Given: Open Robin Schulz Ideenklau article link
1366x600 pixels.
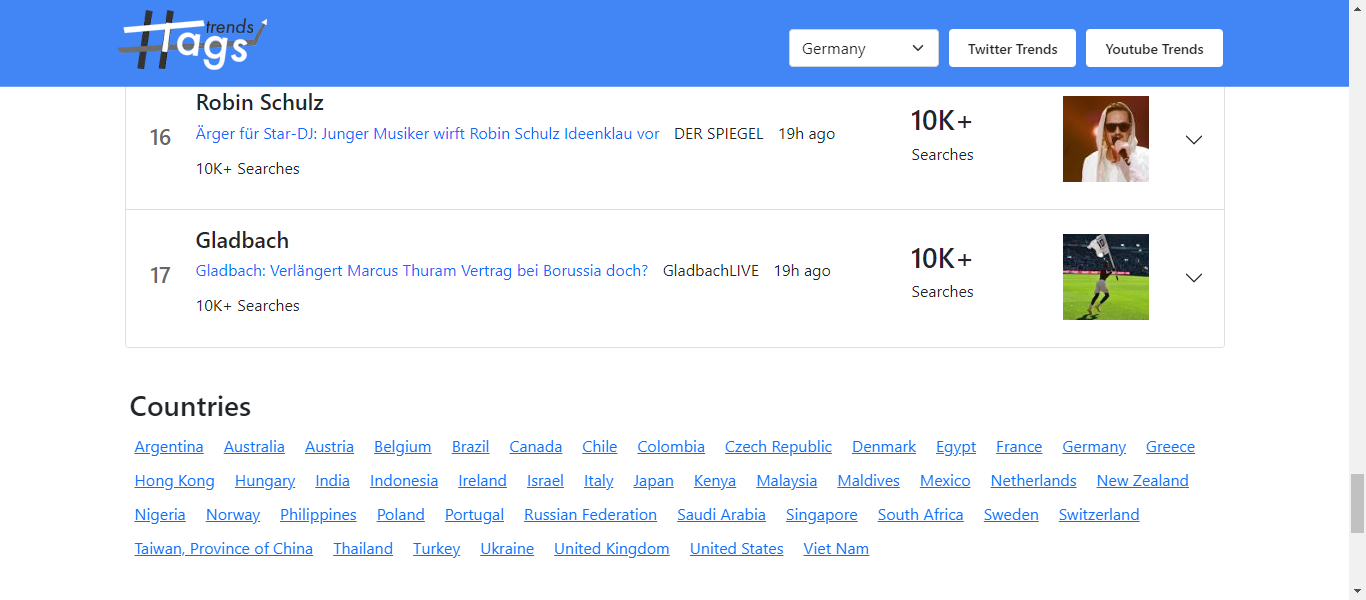Looking at the screenshot, I should tap(428, 134).
